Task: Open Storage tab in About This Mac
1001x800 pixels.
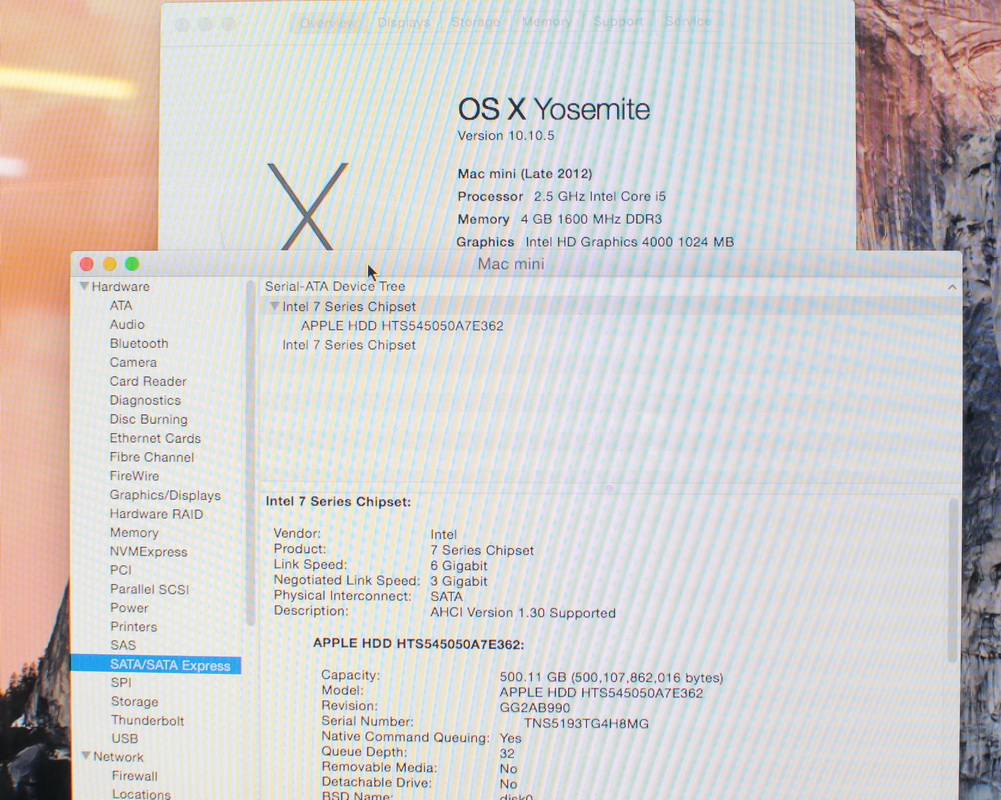Action: (x=476, y=22)
